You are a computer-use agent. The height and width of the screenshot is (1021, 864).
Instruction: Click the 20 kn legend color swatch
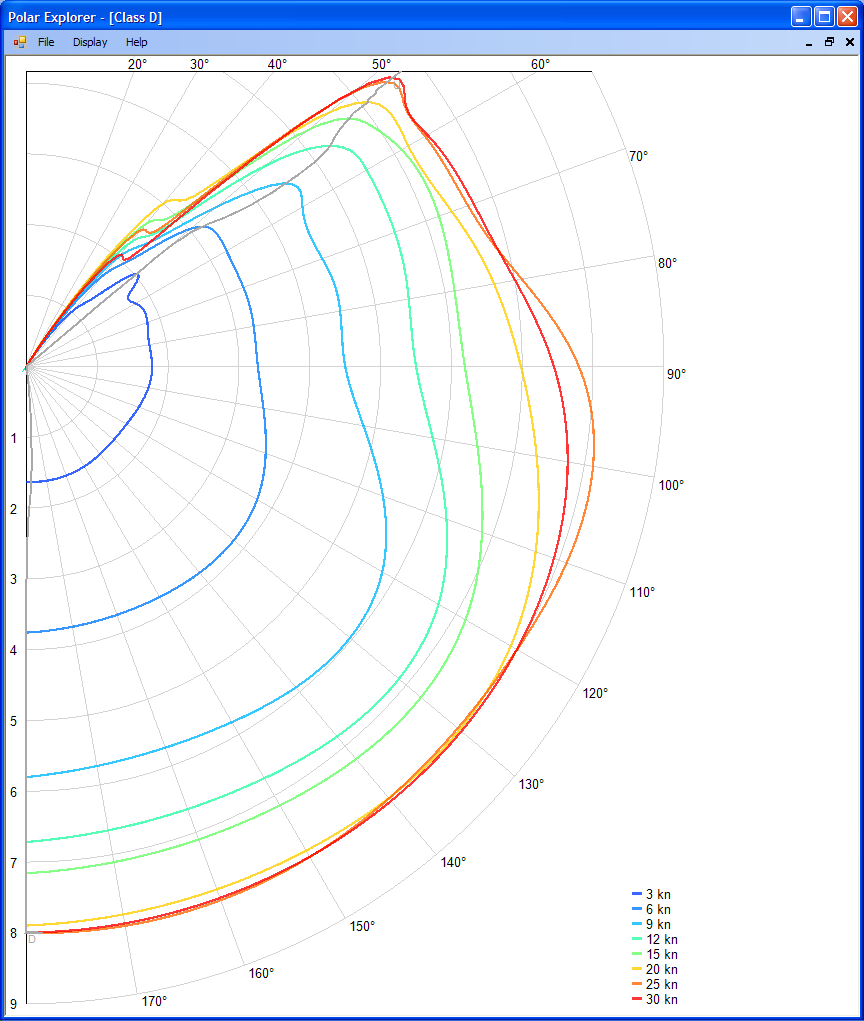coord(637,969)
